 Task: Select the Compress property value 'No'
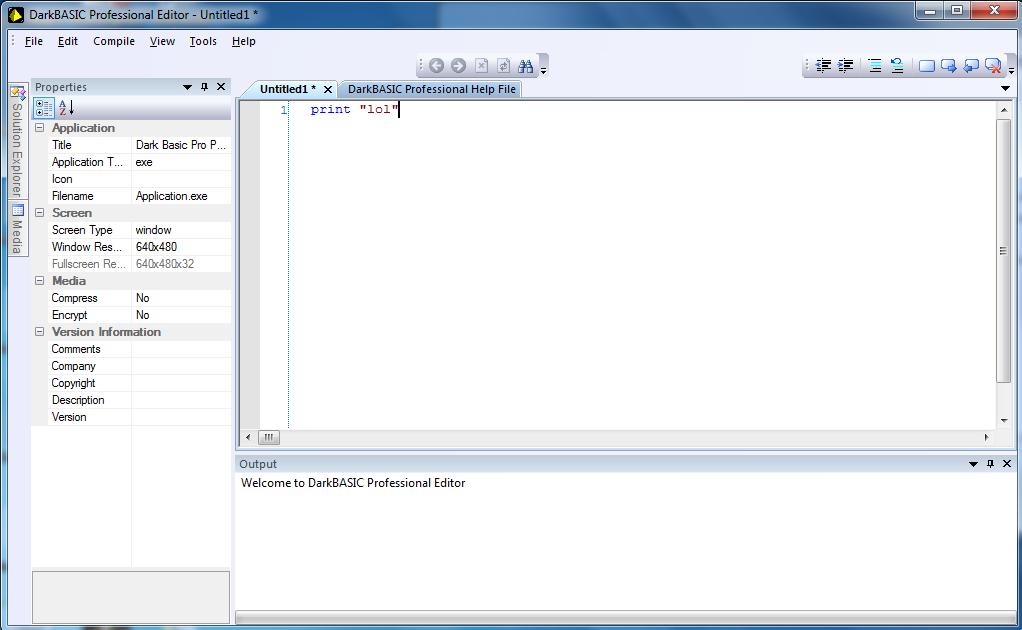[x=181, y=298]
